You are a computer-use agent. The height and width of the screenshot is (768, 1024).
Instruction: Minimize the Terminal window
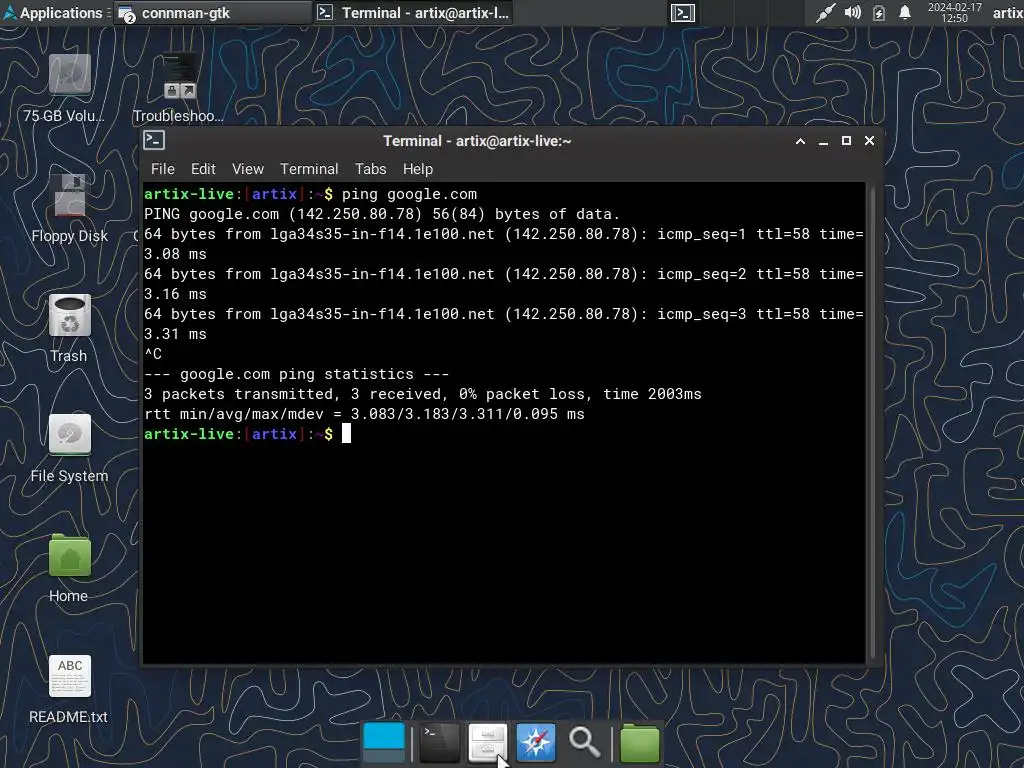824,141
